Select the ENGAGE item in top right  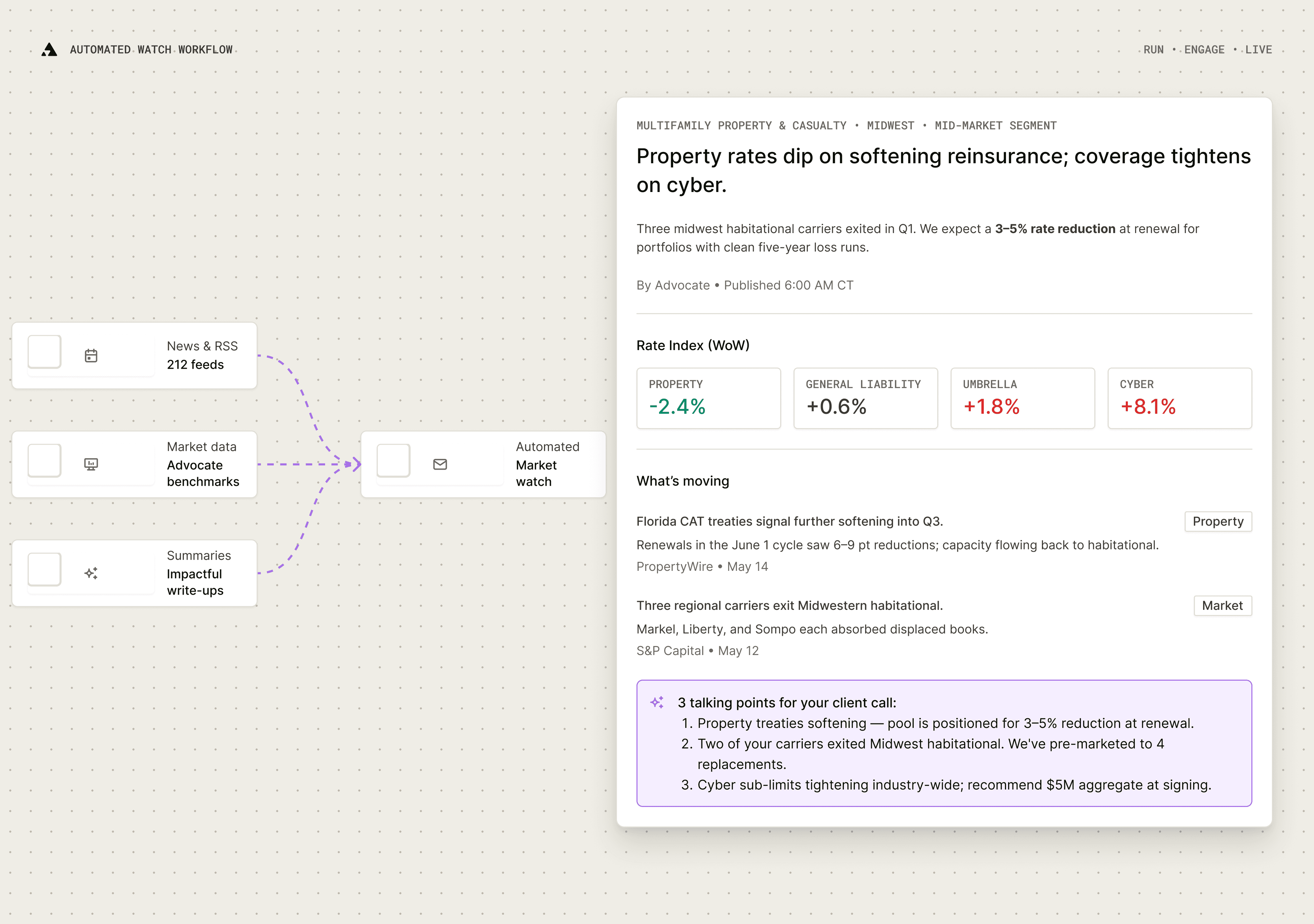pos(1204,50)
